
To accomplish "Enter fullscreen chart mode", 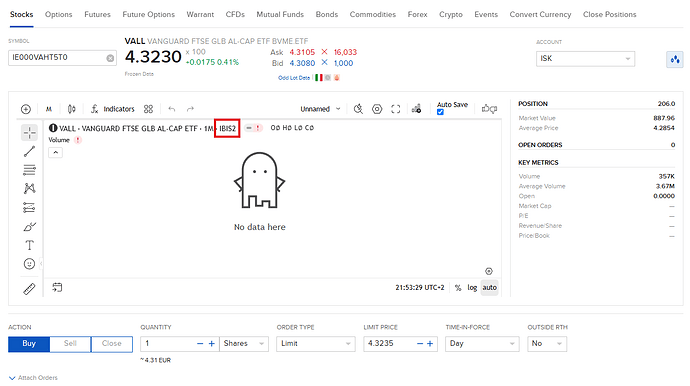I will point(396,109).
